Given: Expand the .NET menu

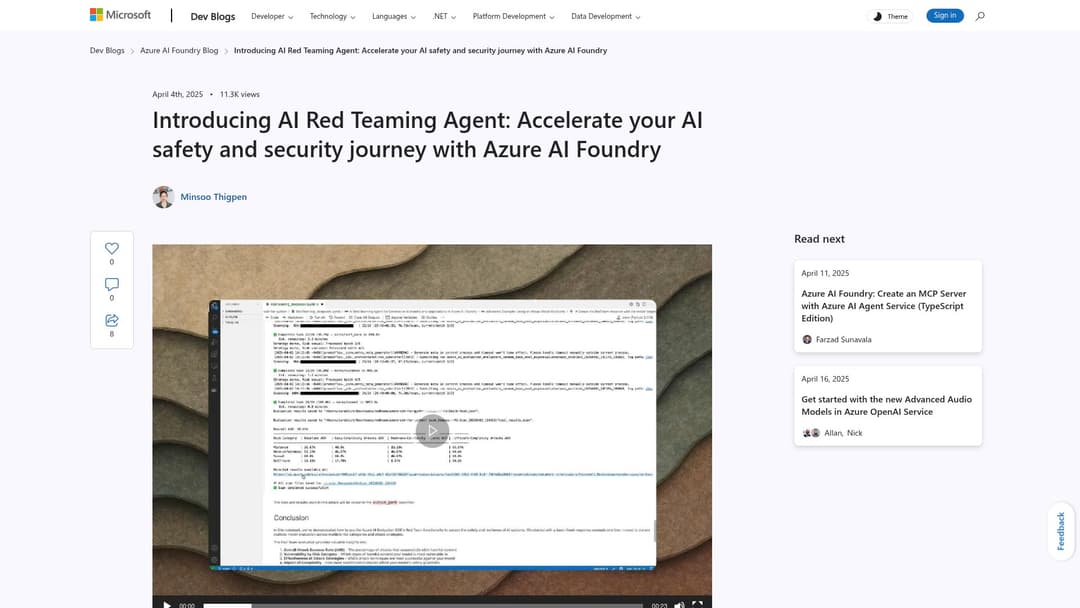Looking at the screenshot, I should 444,16.
